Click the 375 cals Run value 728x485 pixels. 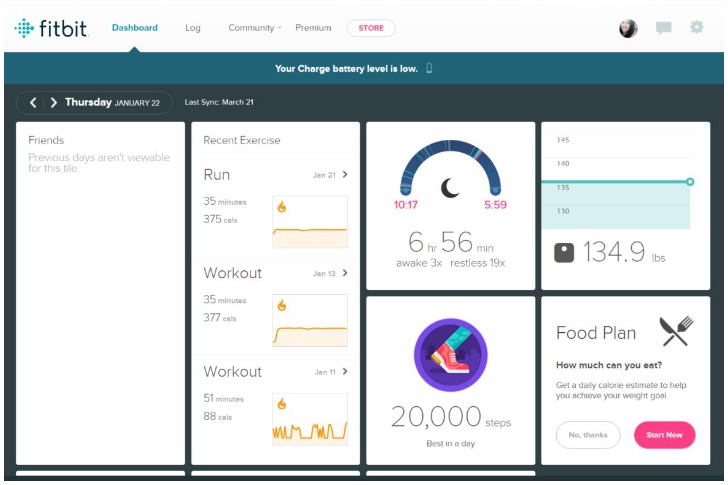tap(220, 219)
